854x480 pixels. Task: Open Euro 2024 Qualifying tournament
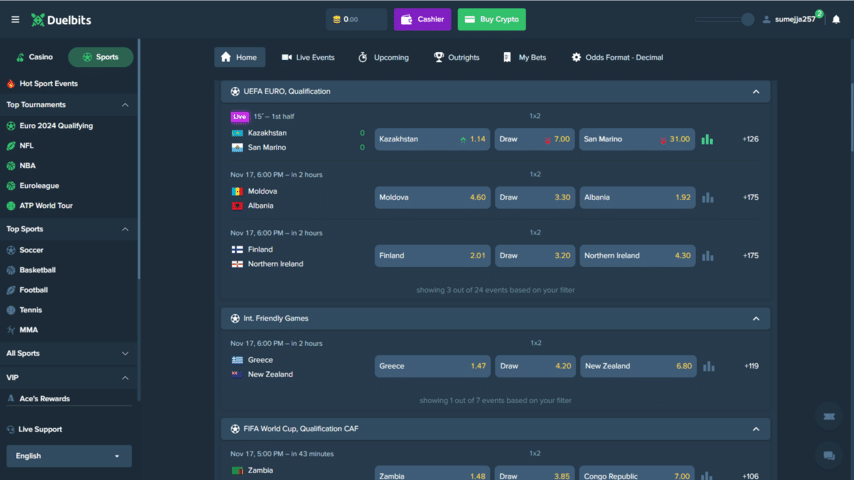(56, 126)
